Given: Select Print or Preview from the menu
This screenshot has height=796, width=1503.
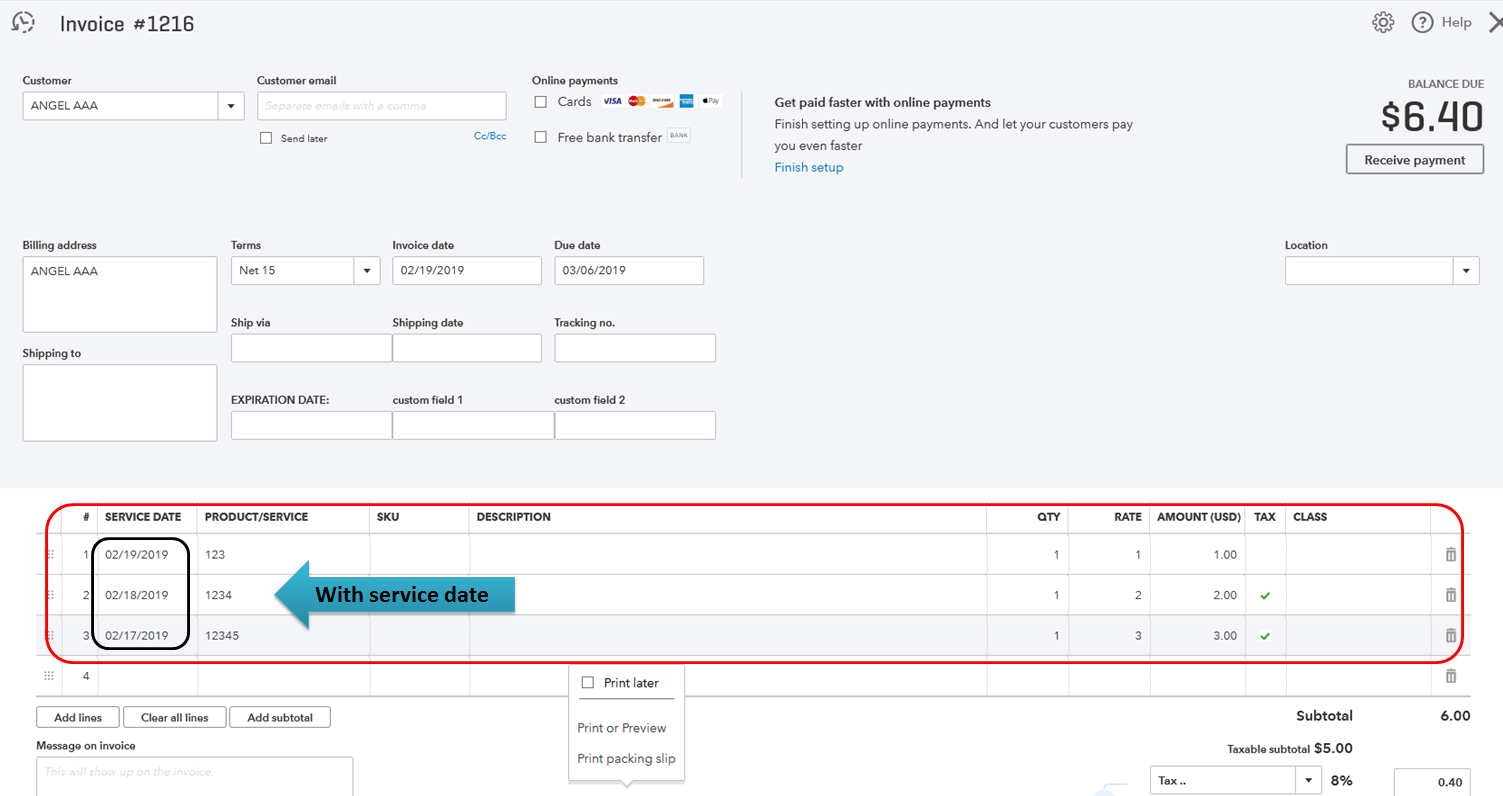Looking at the screenshot, I should coord(622,728).
